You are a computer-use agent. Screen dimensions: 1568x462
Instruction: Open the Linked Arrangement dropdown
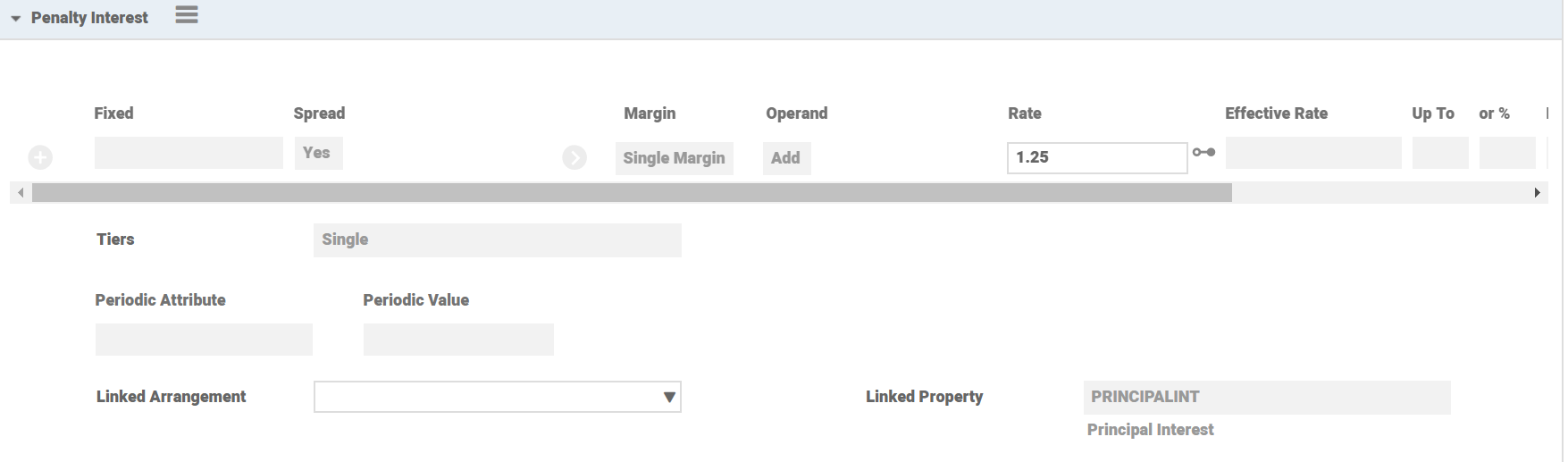tap(497, 397)
